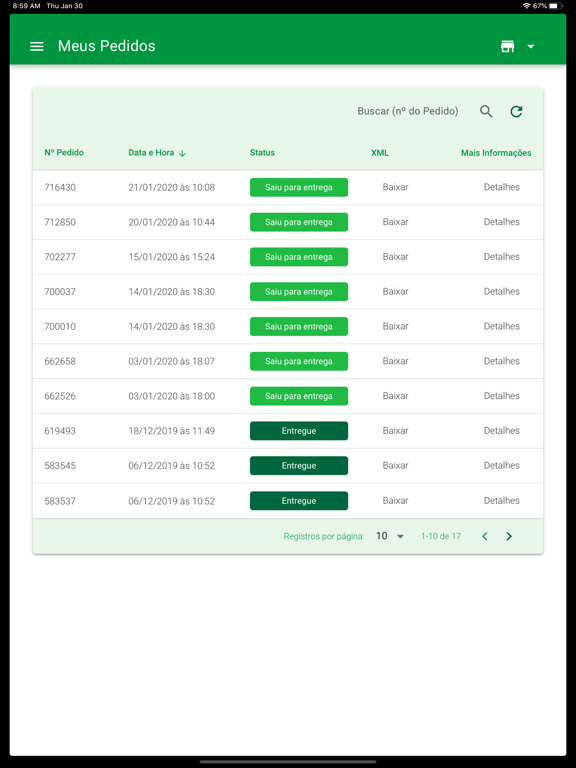Click the store icon in header
Screen dimensions: 576x768
point(507,47)
